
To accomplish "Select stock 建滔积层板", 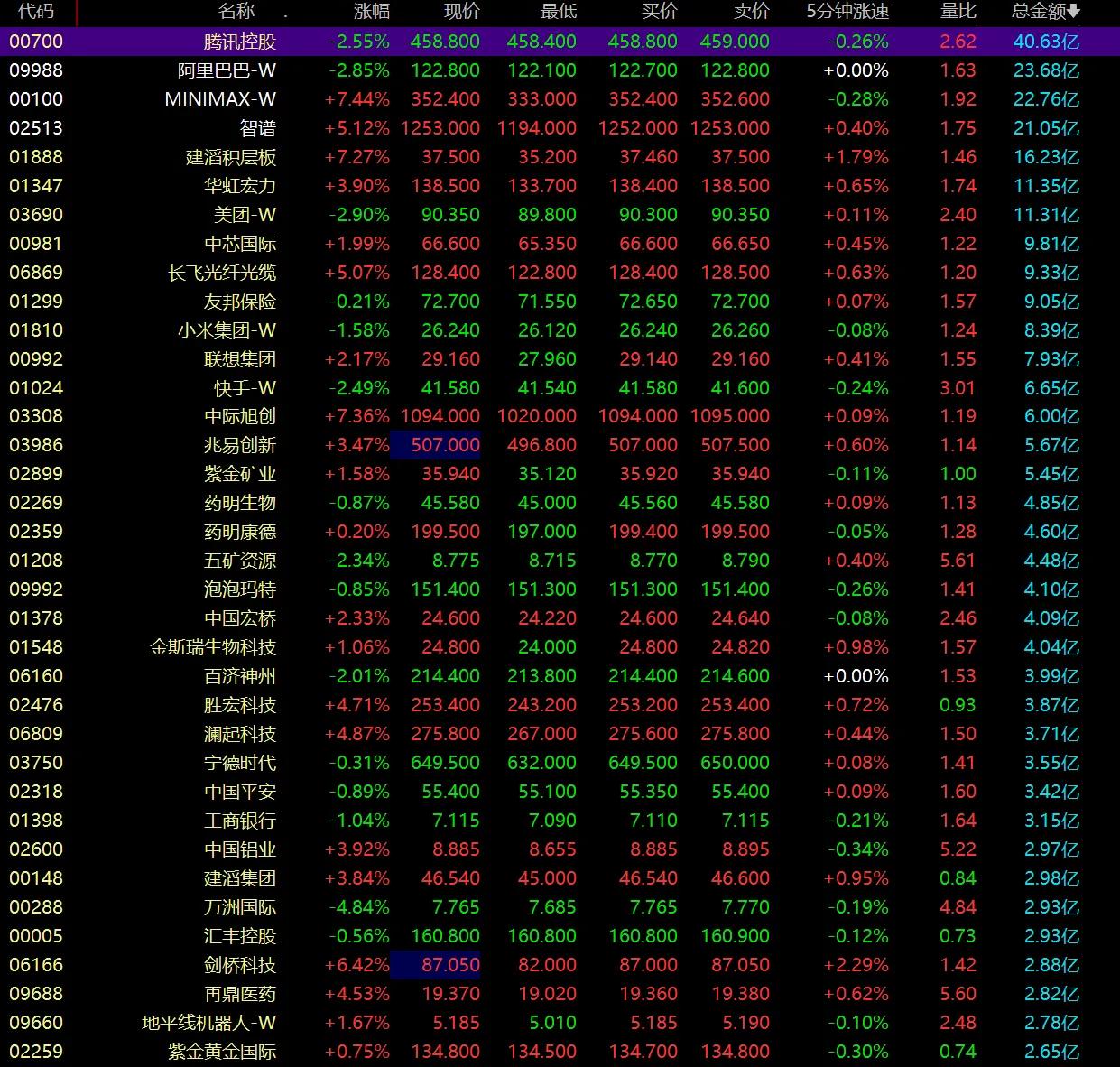I will [x=231, y=157].
